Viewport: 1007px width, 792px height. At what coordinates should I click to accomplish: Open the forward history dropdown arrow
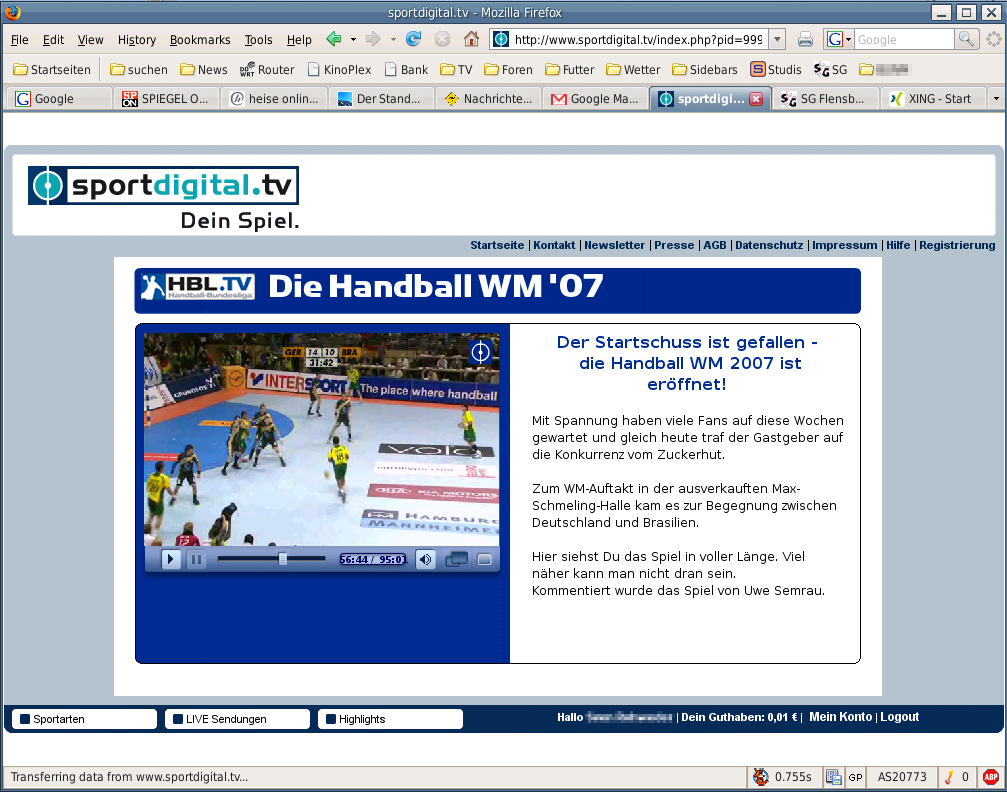pos(393,40)
